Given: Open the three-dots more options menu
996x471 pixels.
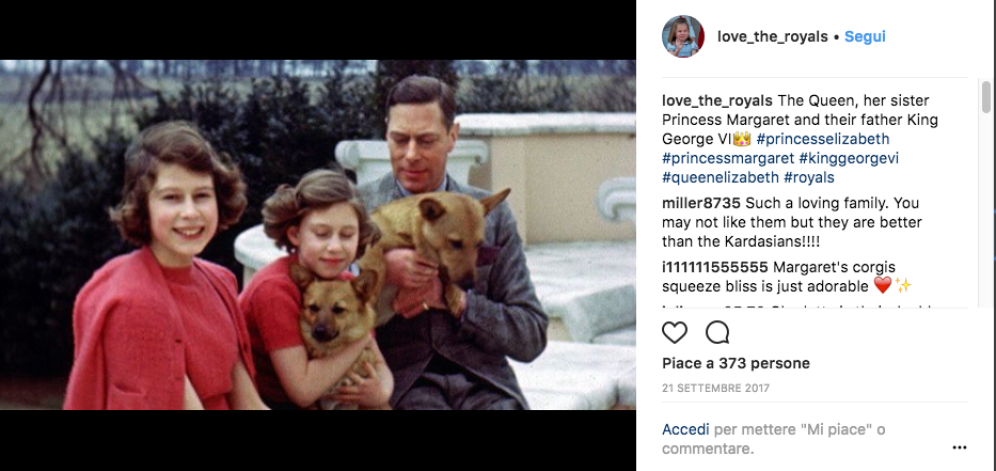Looking at the screenshot, I should 959,447.
